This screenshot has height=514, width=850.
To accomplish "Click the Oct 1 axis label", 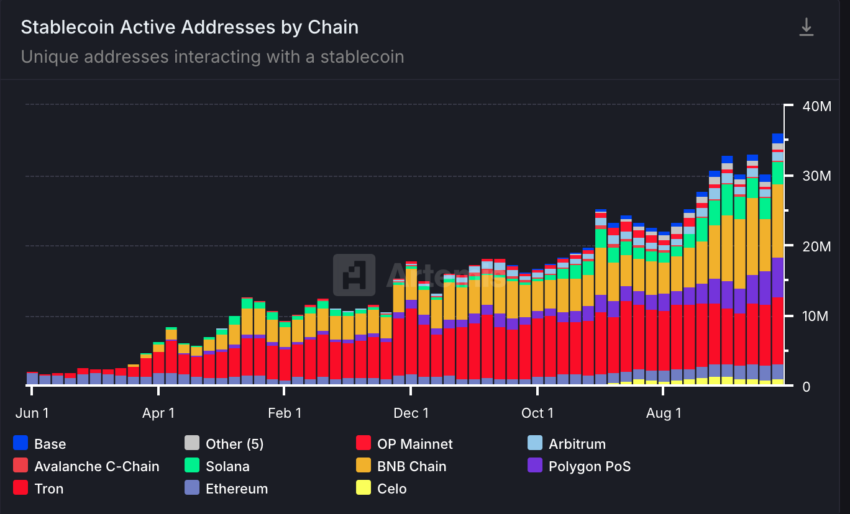I will tap(537, 413).
